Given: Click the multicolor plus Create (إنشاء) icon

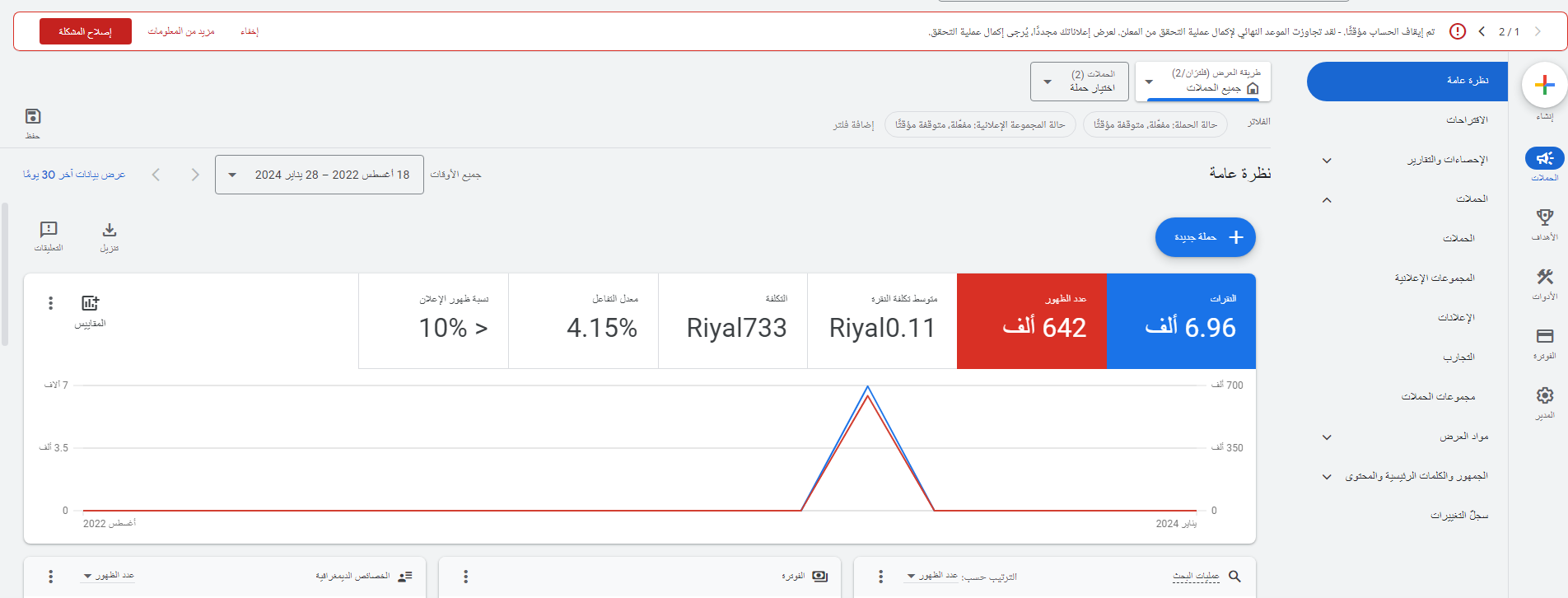Looking at the screenshot, I should 1544,85.
